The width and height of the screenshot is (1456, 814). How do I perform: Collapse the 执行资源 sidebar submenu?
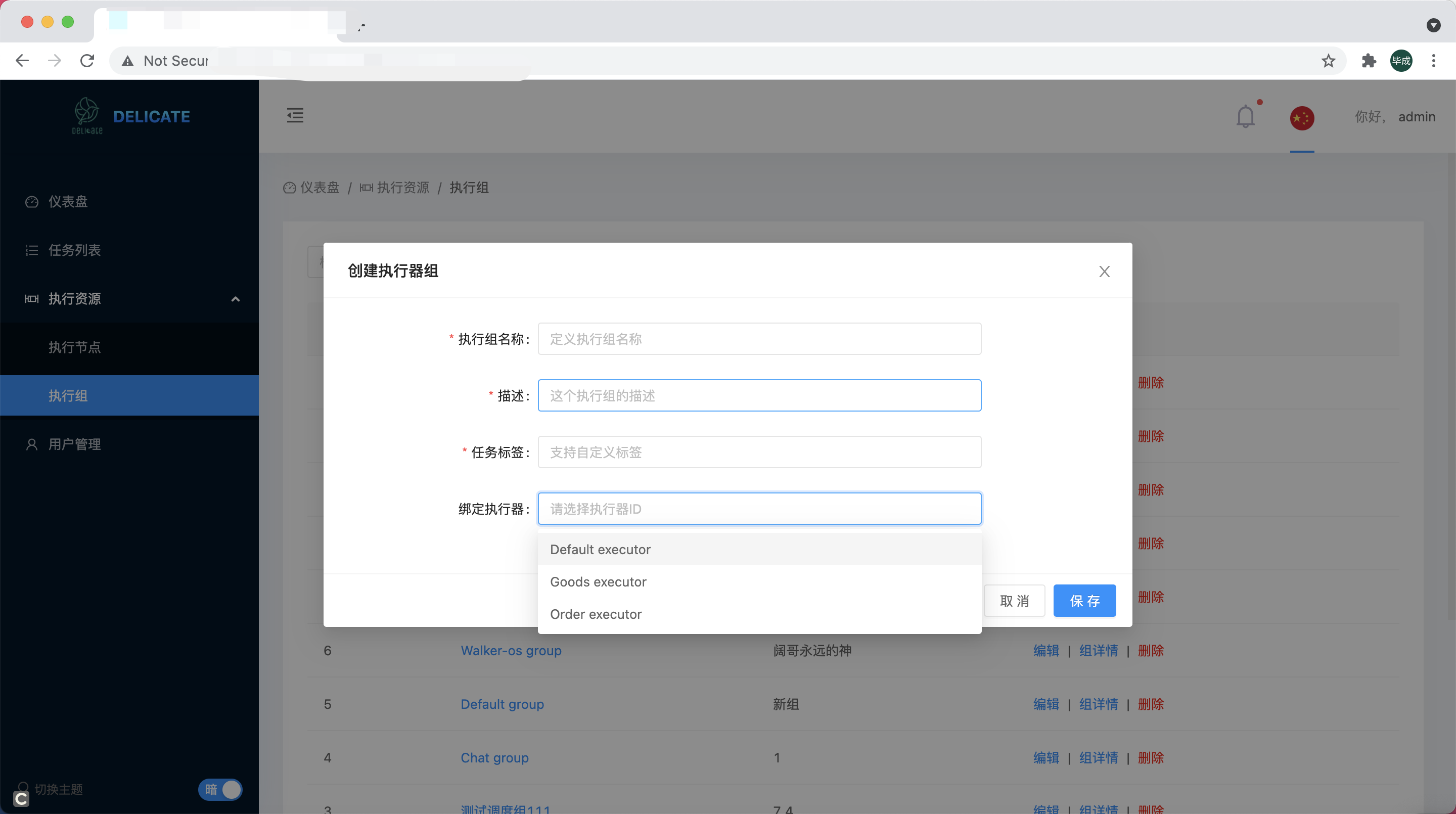click(236, 298)
